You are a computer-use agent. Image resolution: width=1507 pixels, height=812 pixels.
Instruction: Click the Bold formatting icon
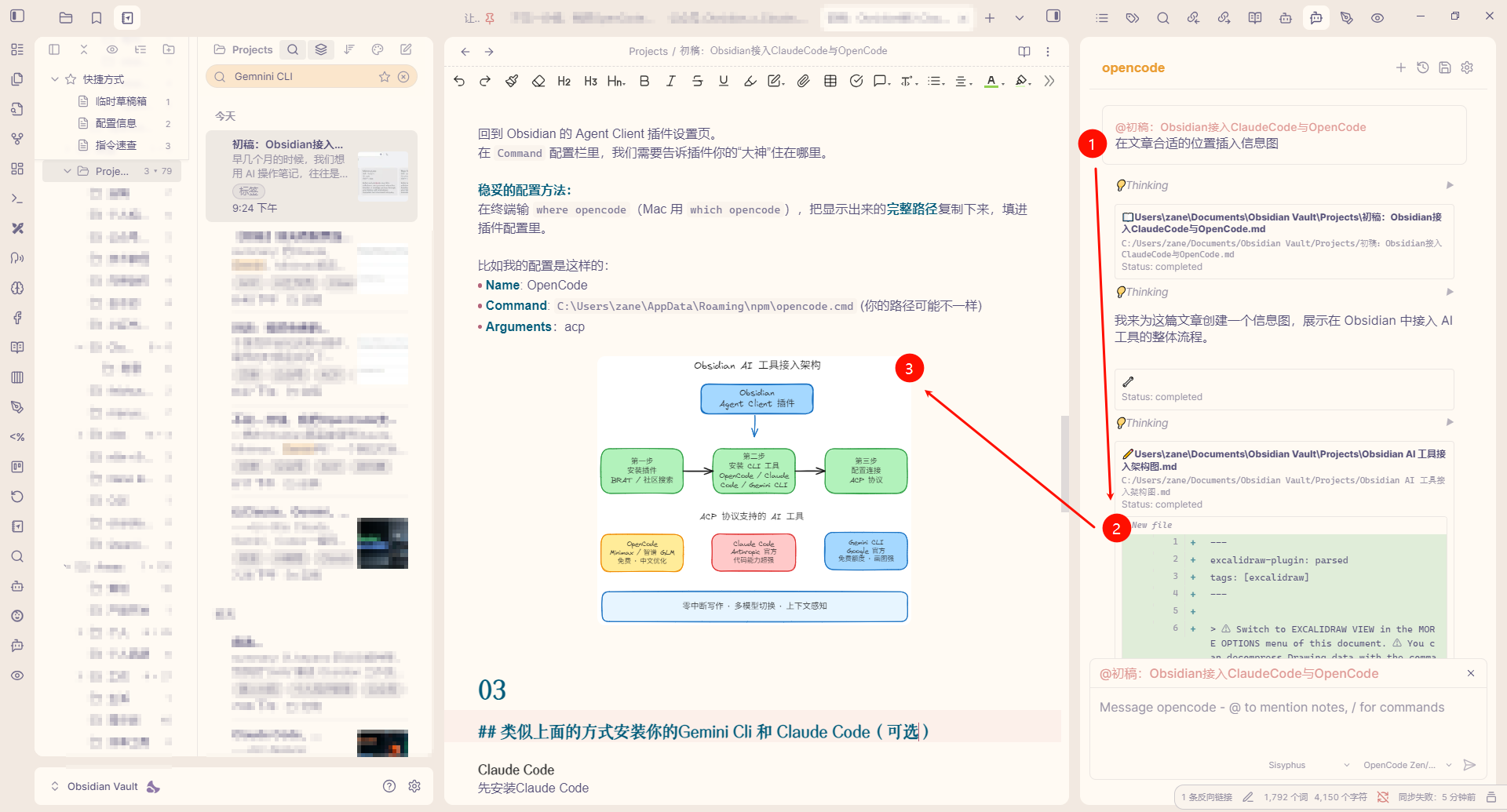(x=644, y=81)
